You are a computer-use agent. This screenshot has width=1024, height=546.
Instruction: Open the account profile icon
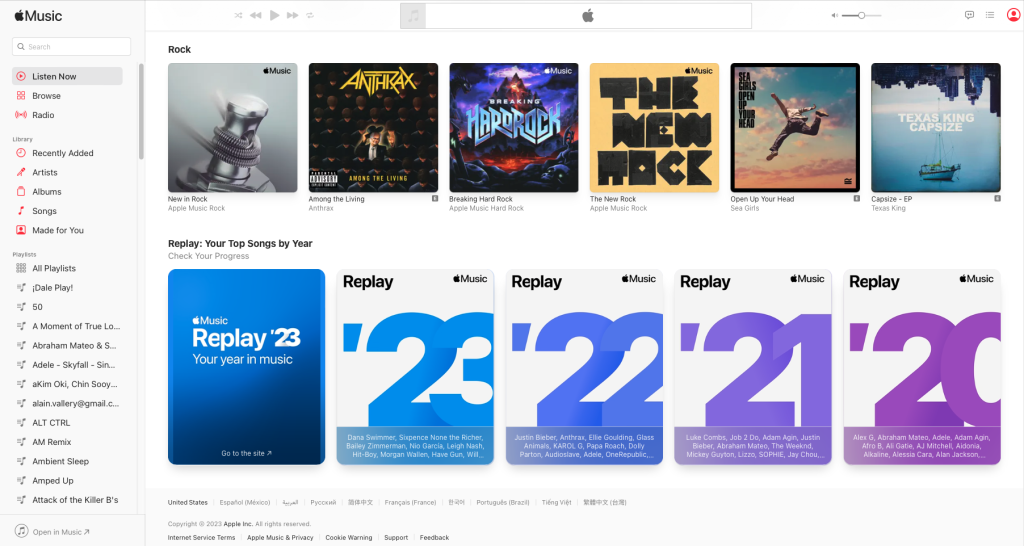click(x=1013, y=15)
